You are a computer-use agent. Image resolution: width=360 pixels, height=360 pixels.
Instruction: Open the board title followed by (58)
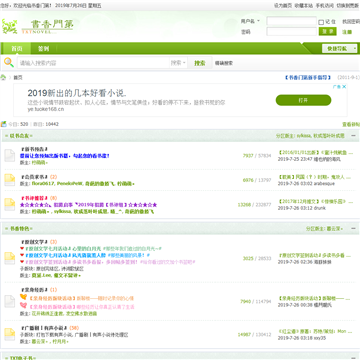coord(44,328)
